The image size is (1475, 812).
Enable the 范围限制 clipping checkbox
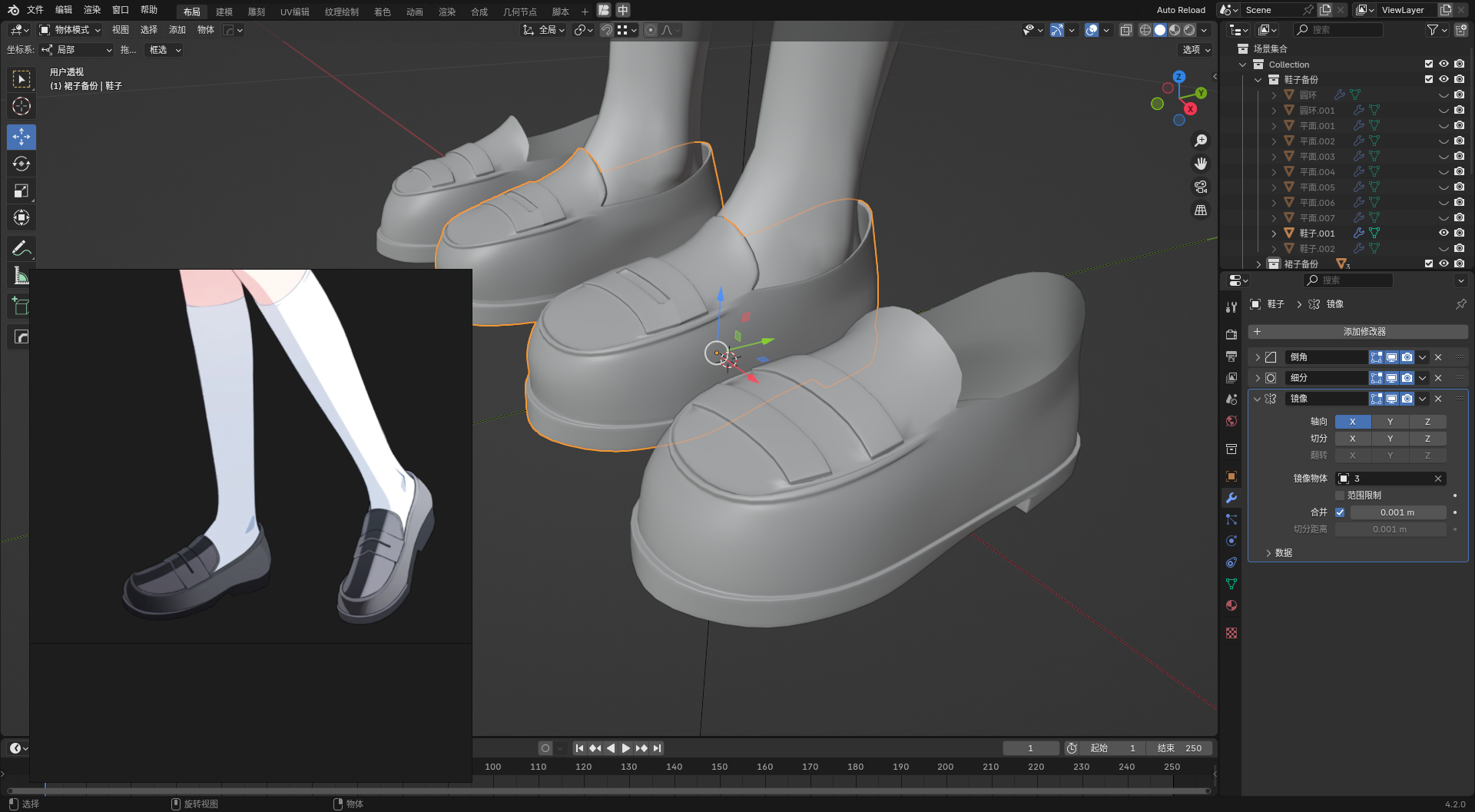click(1340, 495)
